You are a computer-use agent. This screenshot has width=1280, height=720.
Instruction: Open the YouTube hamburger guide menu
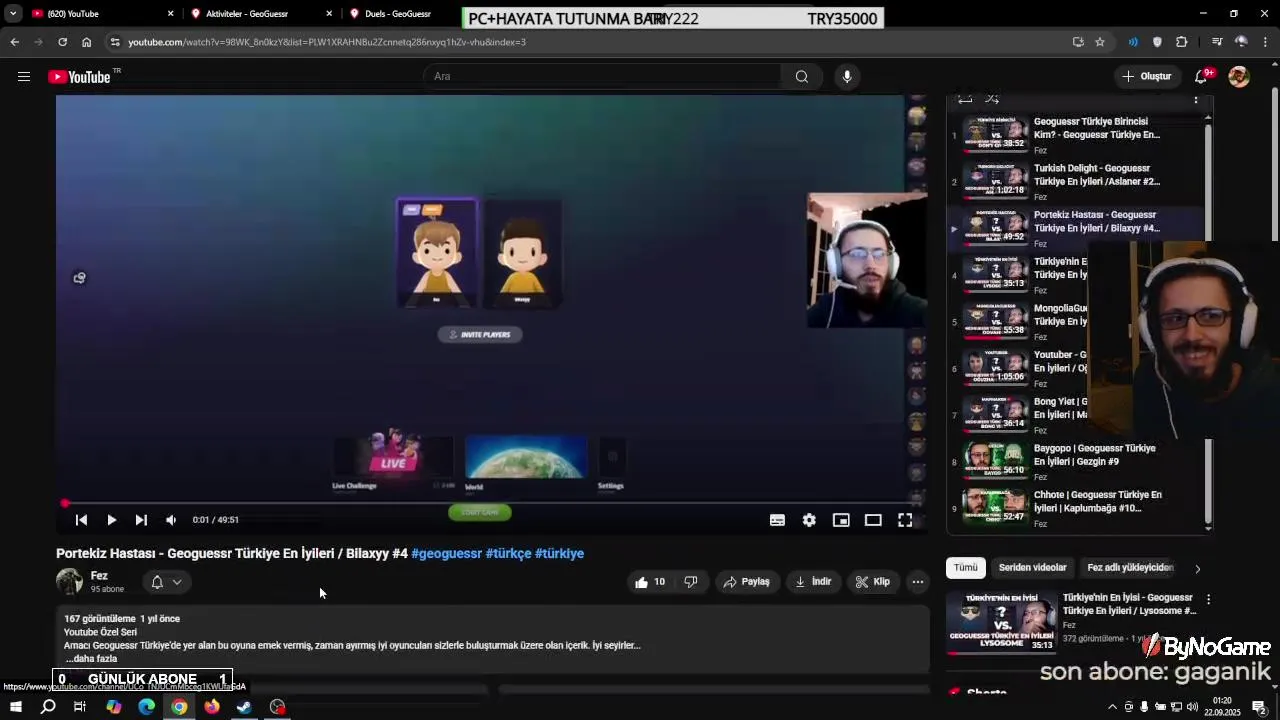24,76
